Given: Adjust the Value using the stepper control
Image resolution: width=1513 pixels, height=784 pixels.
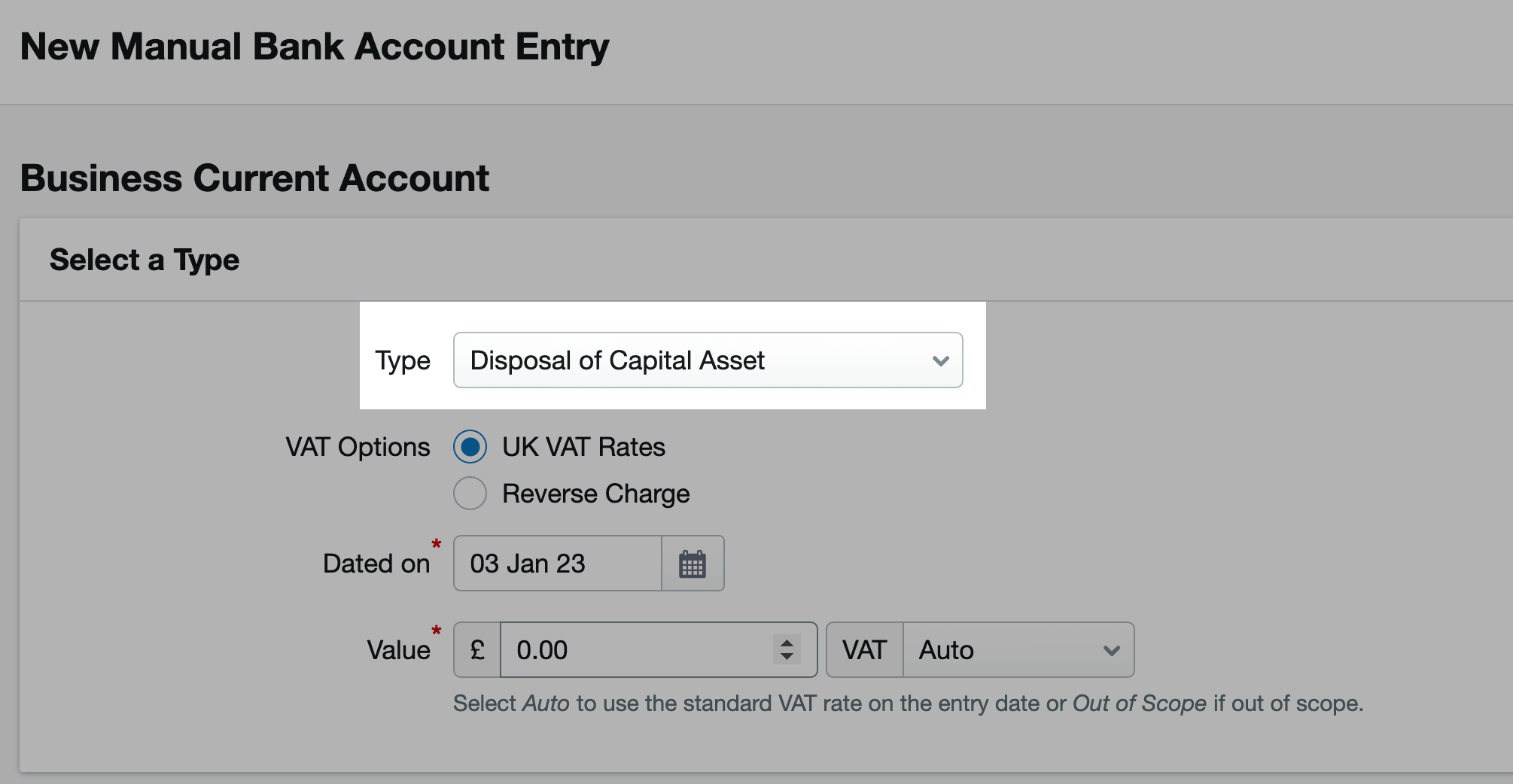Looking at the screenshot, I should click(786, 650).
